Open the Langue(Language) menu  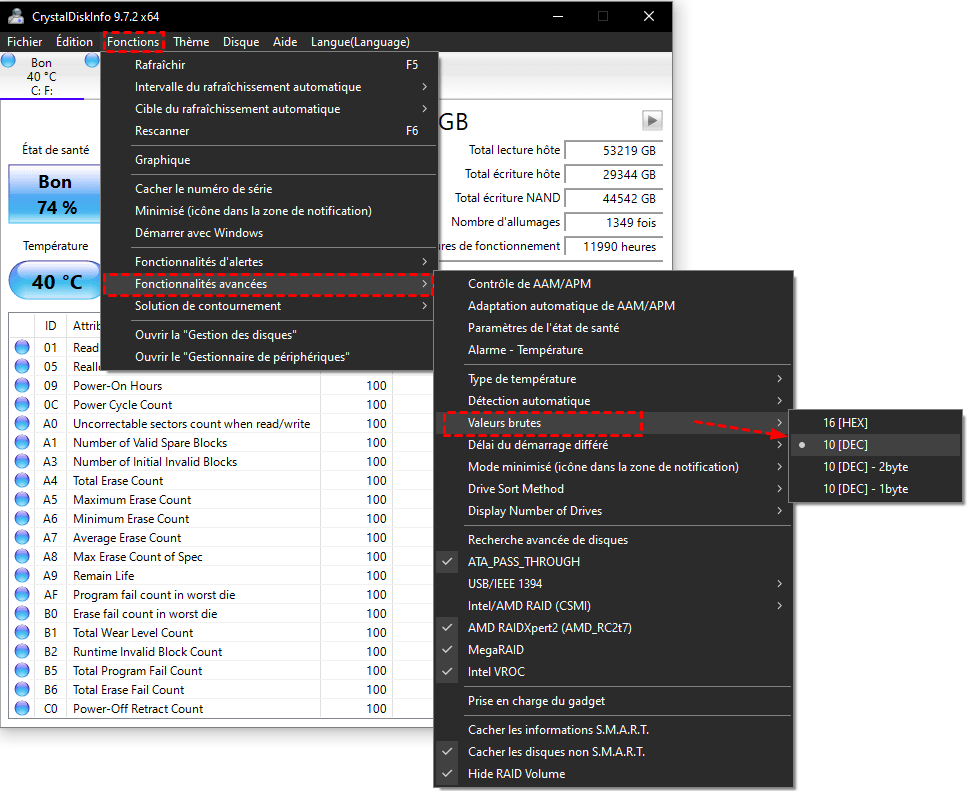(360, 42)
